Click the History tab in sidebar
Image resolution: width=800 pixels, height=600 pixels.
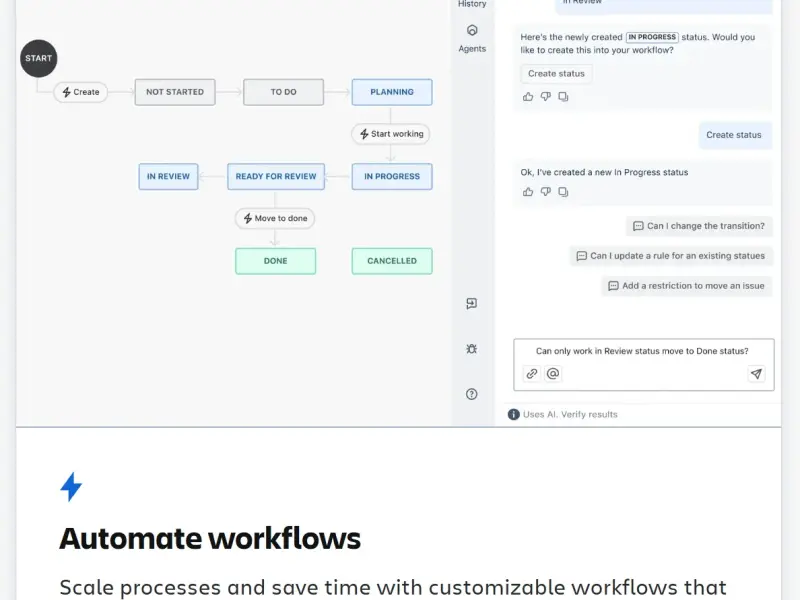point(472,5)
